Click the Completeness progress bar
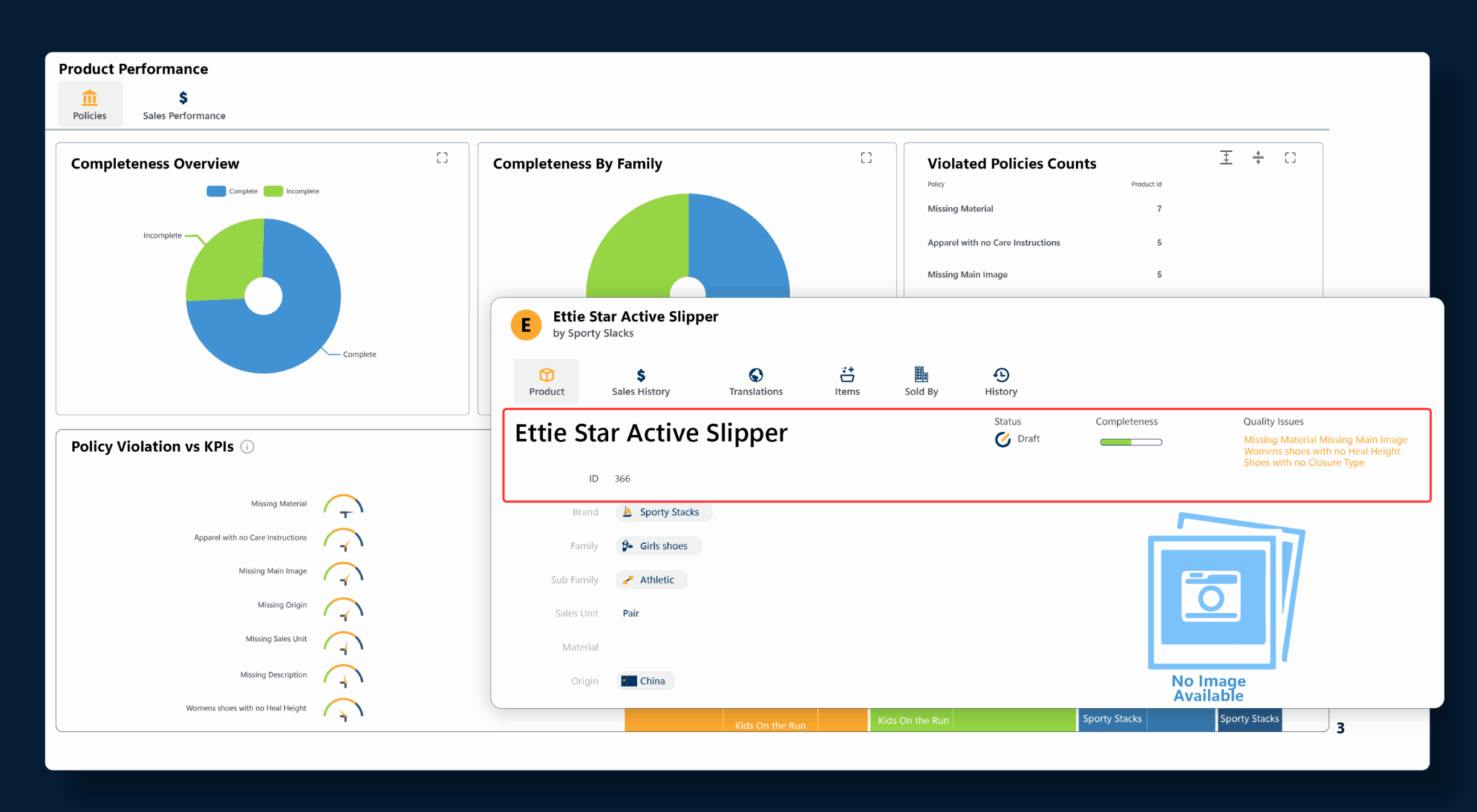 coord(1130,441)
